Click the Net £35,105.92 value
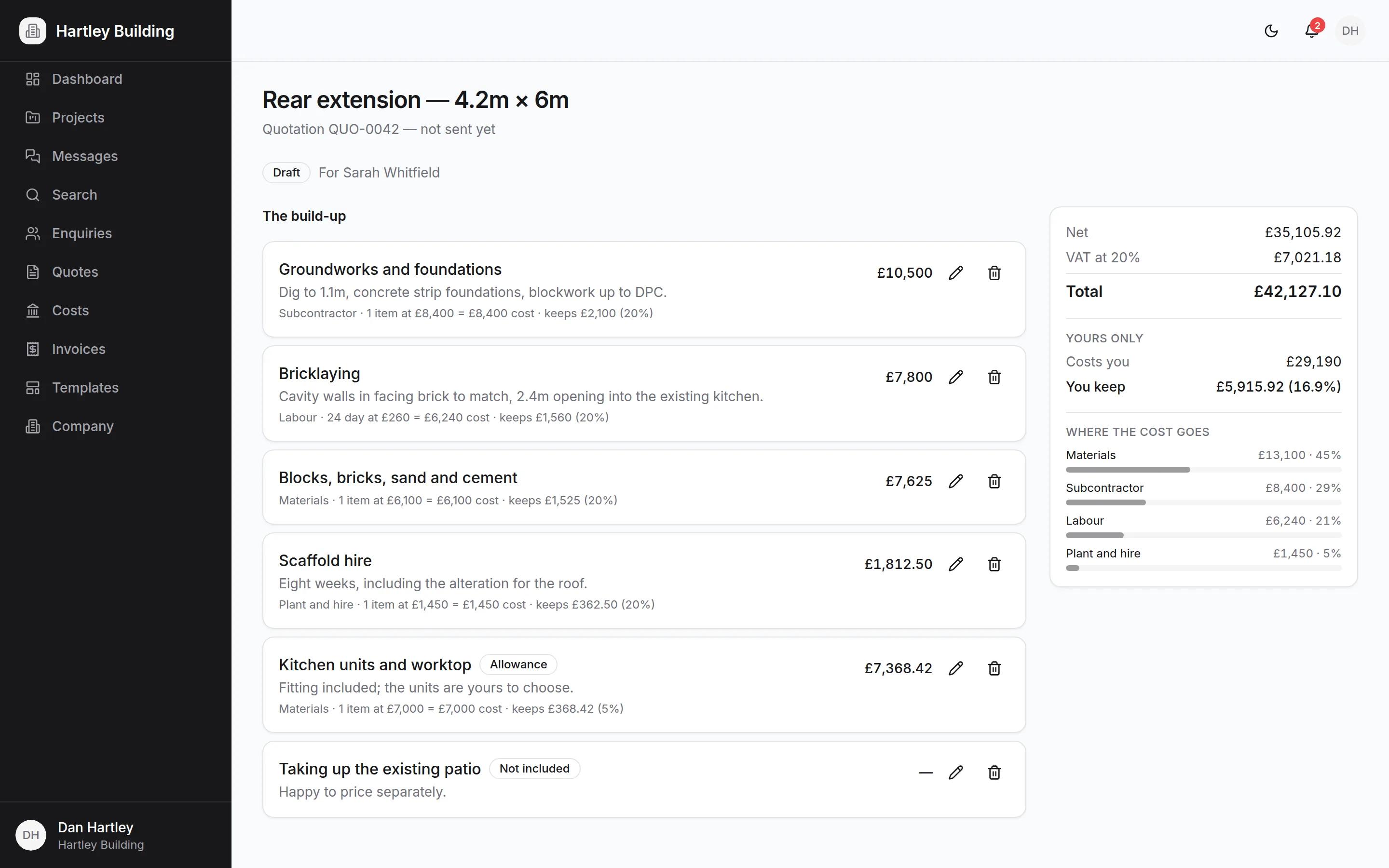Screen dimensions: 1389x868 coord(1303,232)
